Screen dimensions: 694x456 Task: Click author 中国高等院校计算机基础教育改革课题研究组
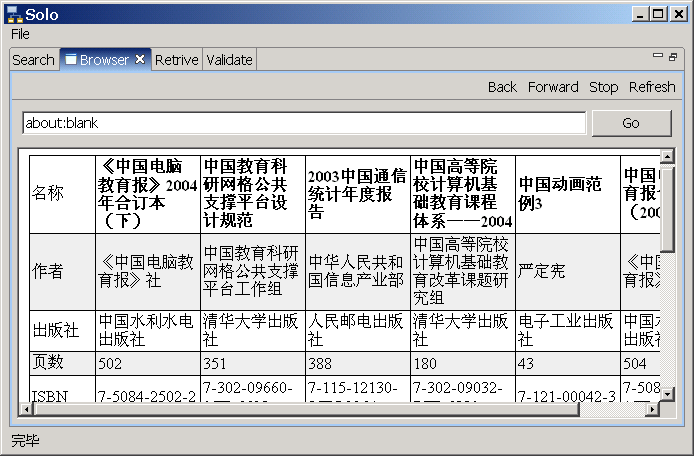point(463,271)
